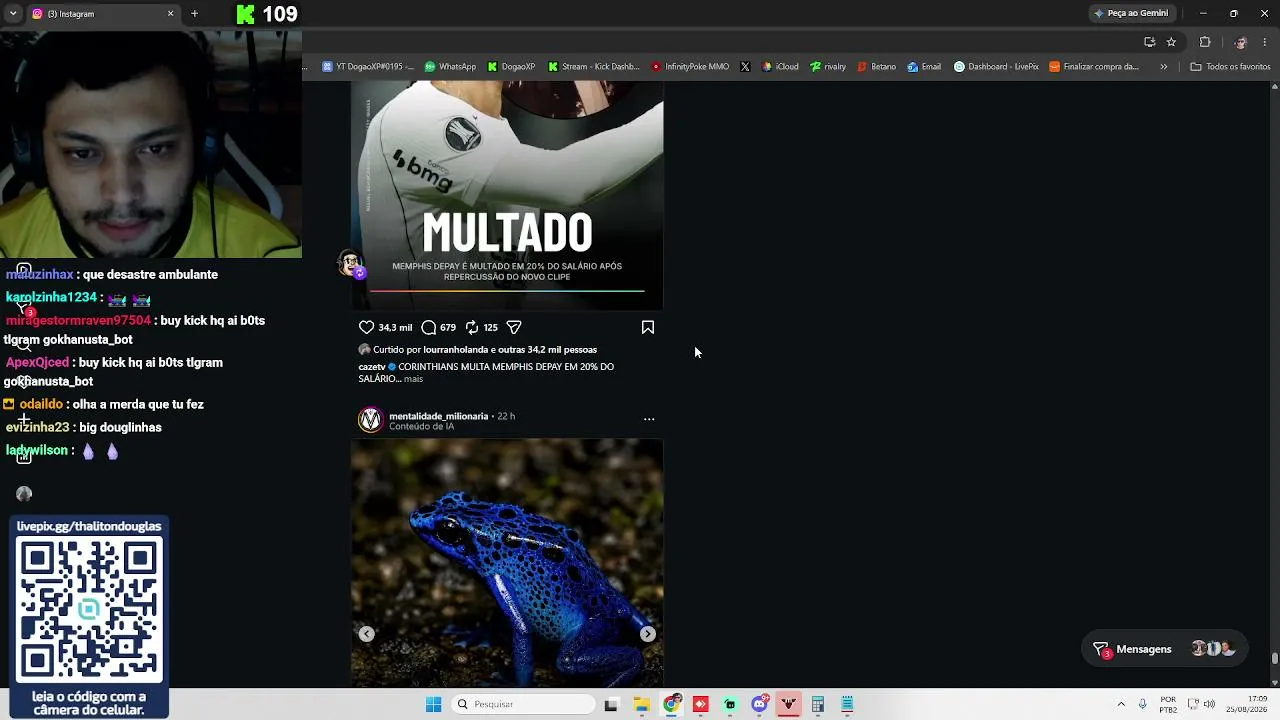Open YT DogaoXP#0195 bookmark

(368, 67)
